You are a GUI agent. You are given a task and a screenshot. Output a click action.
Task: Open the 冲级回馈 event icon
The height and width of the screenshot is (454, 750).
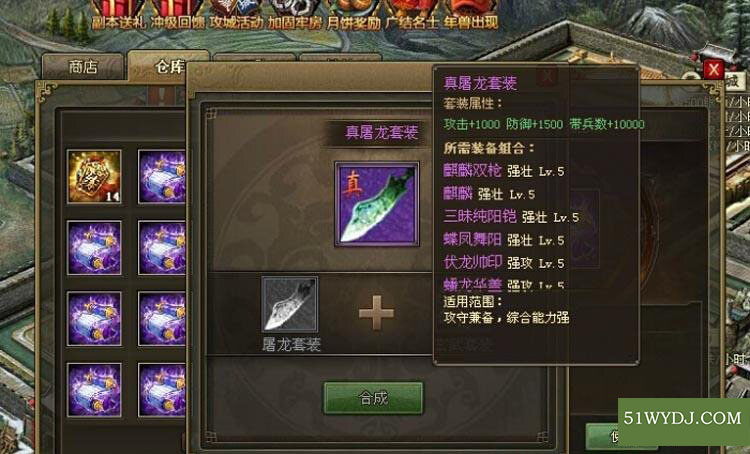tap(177, 14)
